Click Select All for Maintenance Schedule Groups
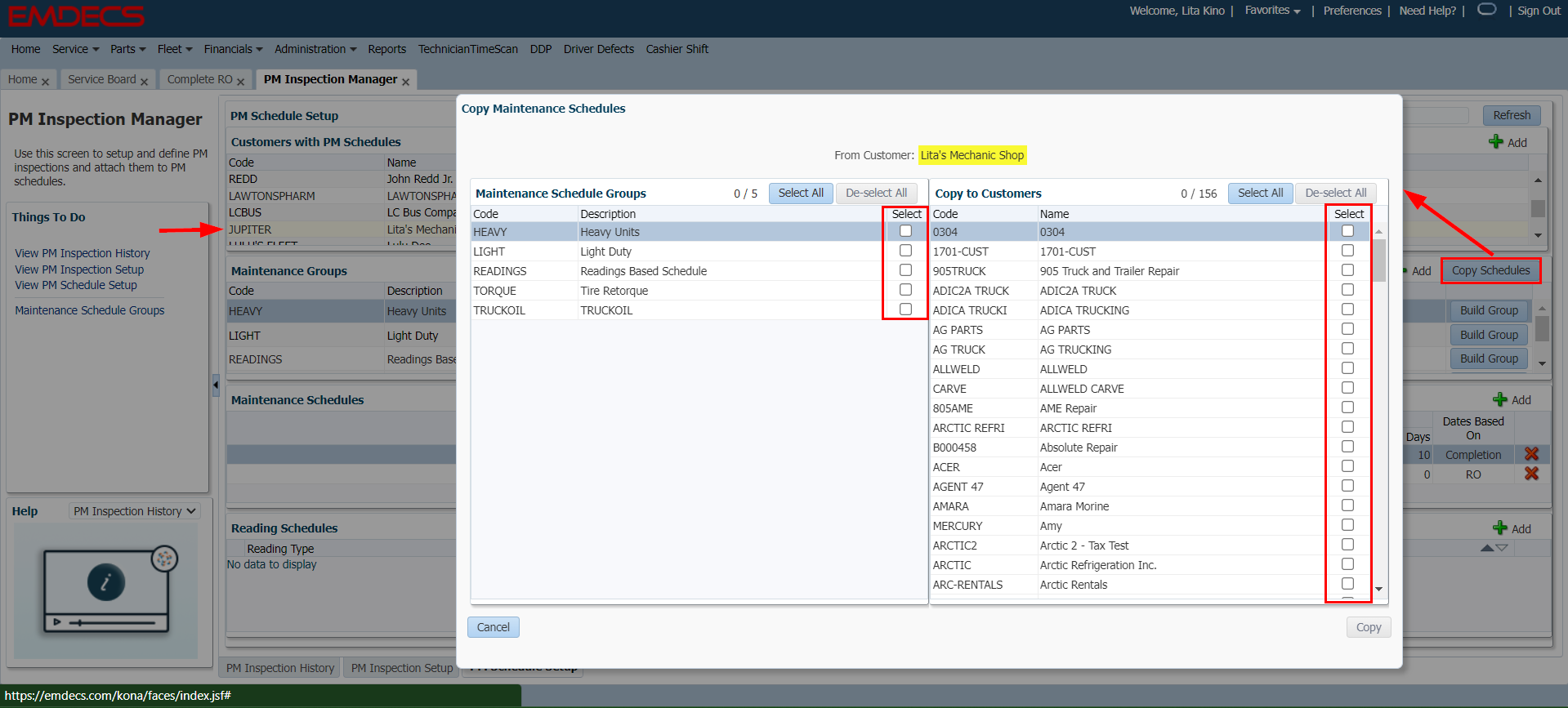Viewport: 1568px width, 708px height. tap(801, 193)
